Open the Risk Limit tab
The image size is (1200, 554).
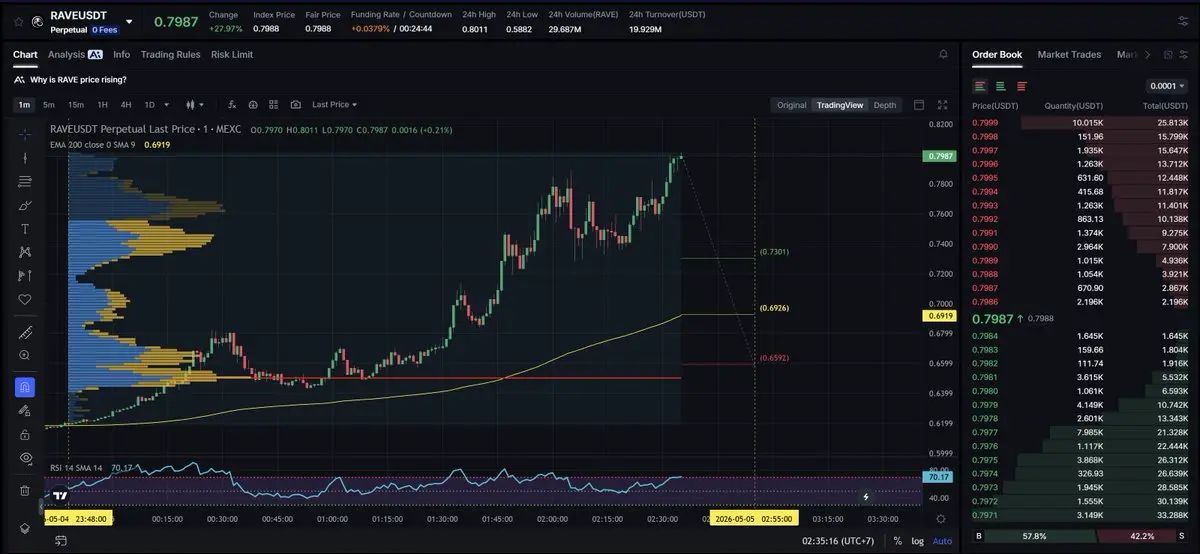(232, 55)
